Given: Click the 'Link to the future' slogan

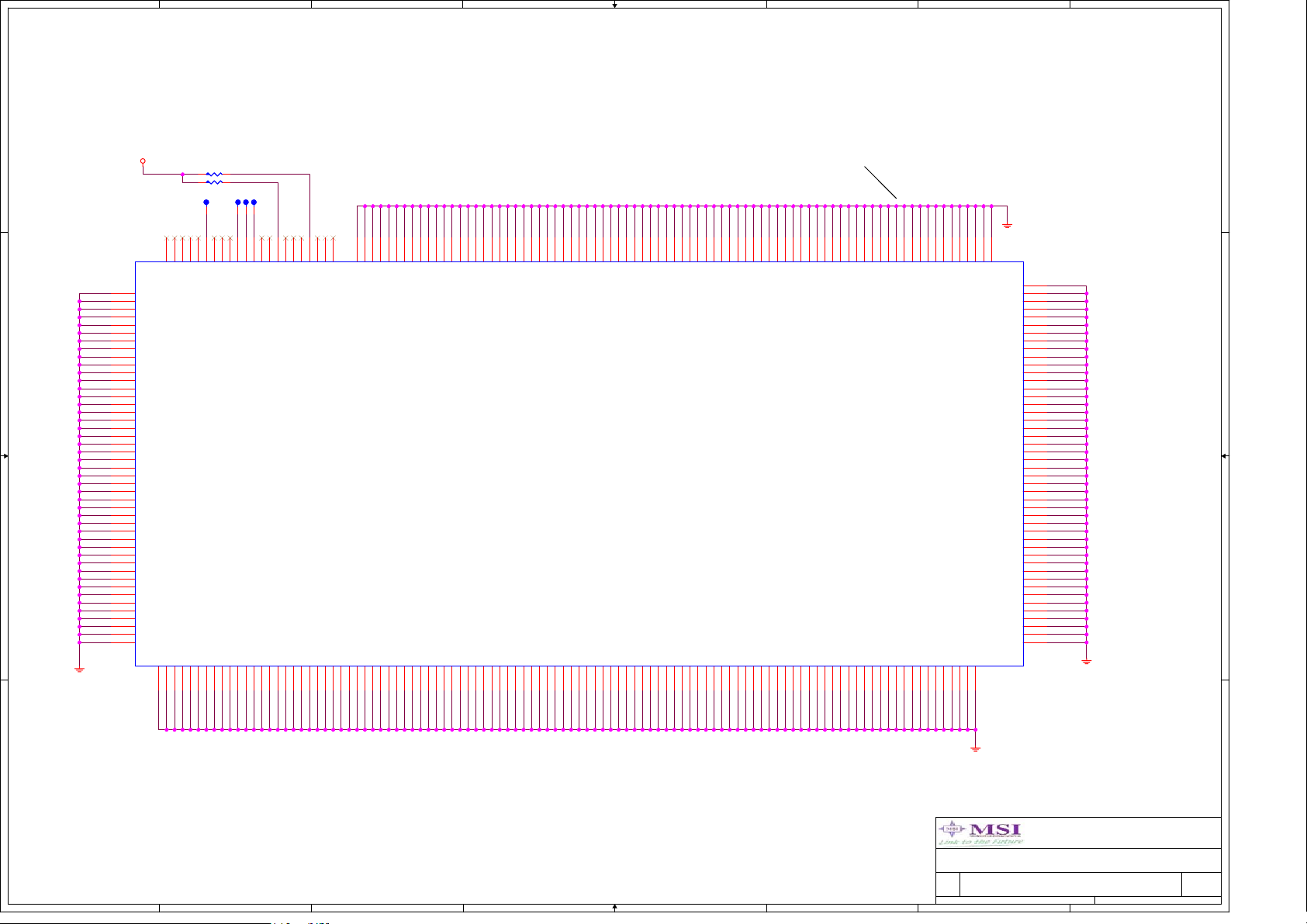Looking at the screenshot, I should [980, 842].
